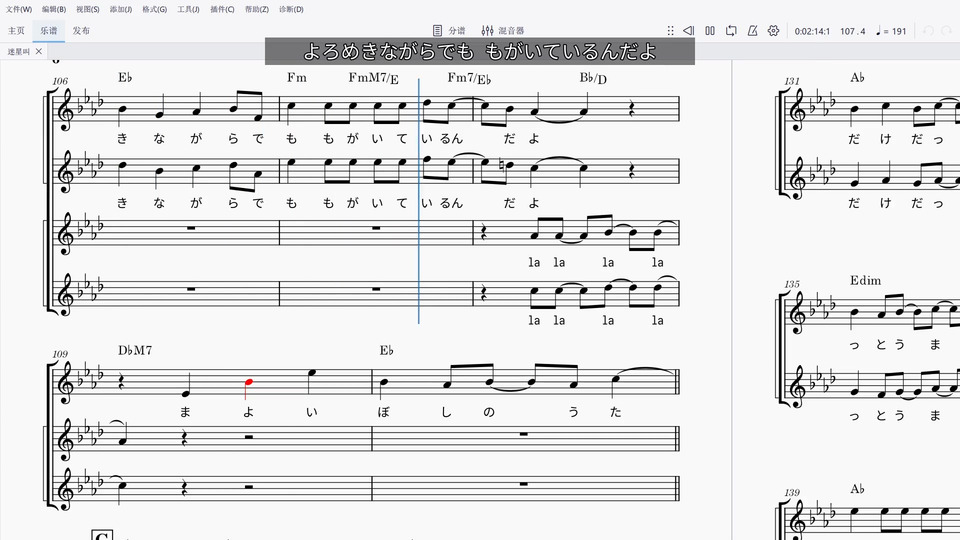Select lyric よ under the red note
The height and width of the screenshot is (540, 960).
[x=248, y=412]
